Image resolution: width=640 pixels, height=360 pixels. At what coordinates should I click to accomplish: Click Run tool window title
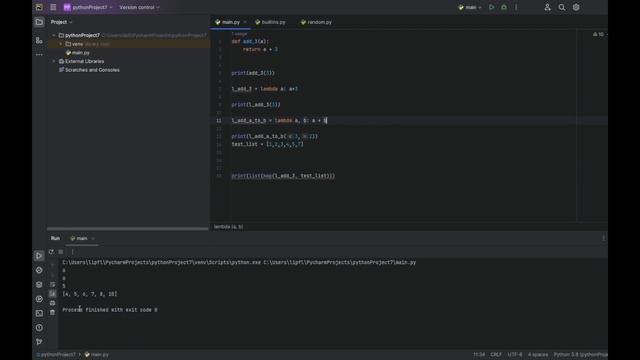click(x=56, y=238)
